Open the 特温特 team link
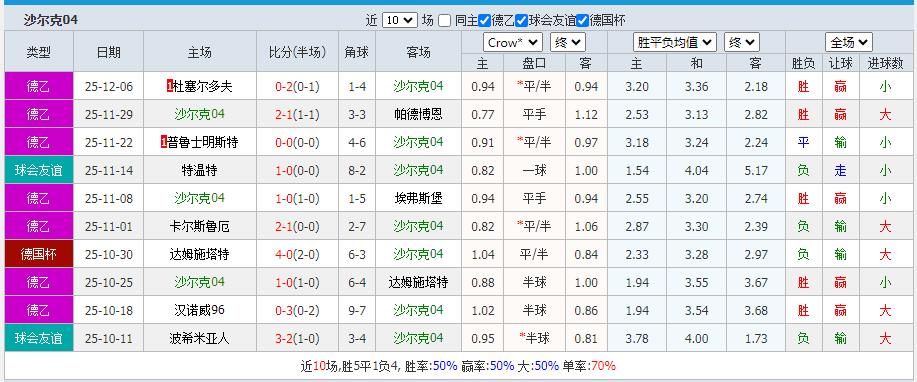Screen dimensions: 917x382 click(199, 170)
